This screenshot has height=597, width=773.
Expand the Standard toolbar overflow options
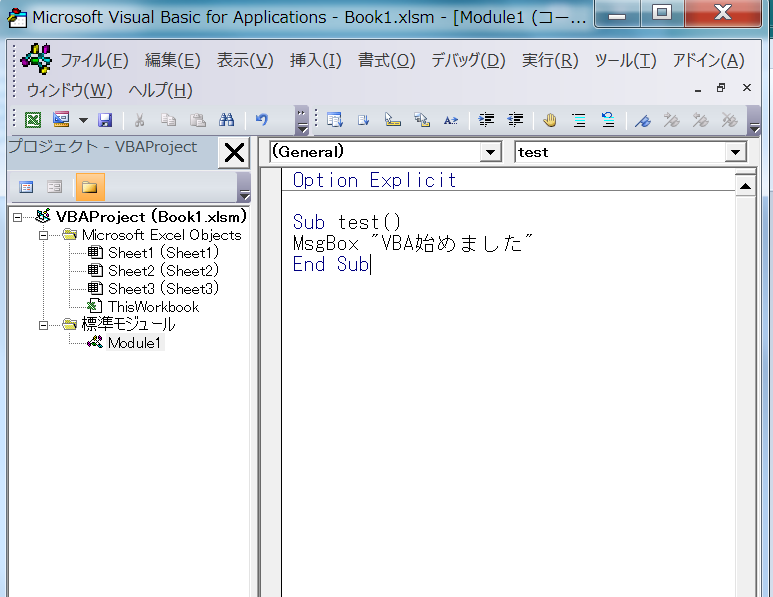click(301, 121)
